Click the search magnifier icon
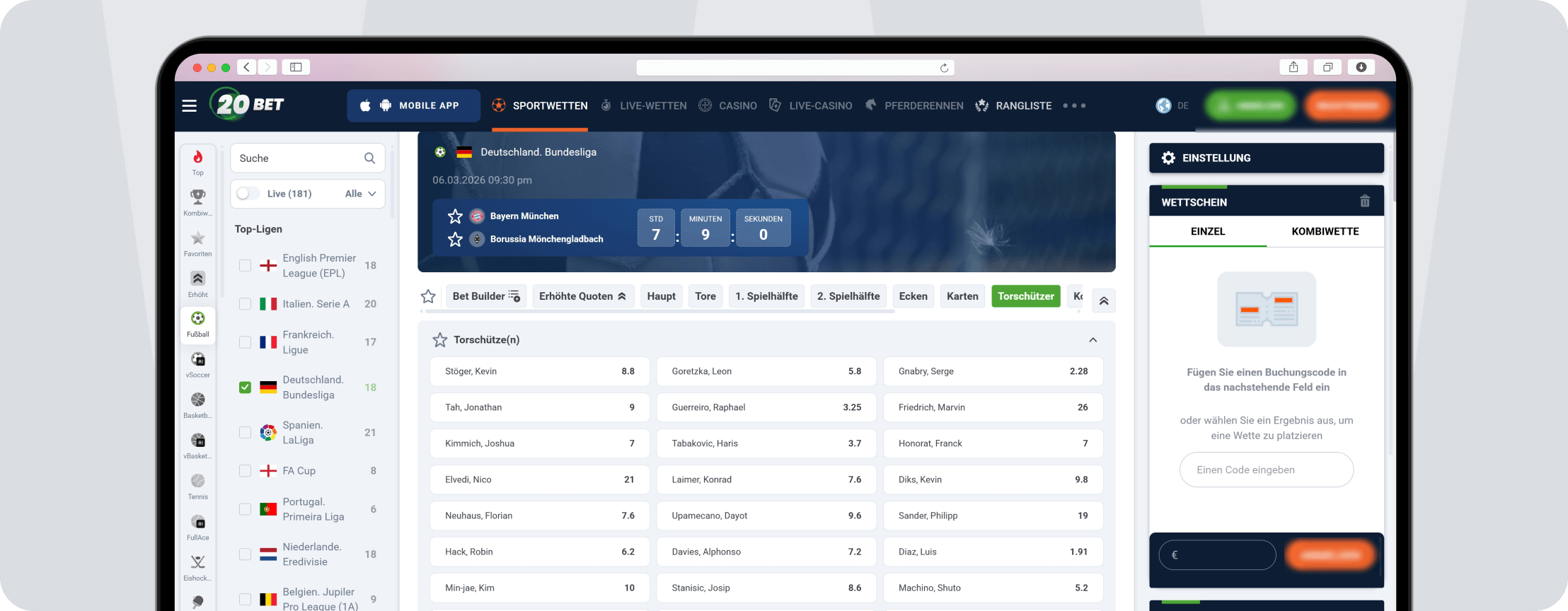1568x611 pixels. click(369, 158)
